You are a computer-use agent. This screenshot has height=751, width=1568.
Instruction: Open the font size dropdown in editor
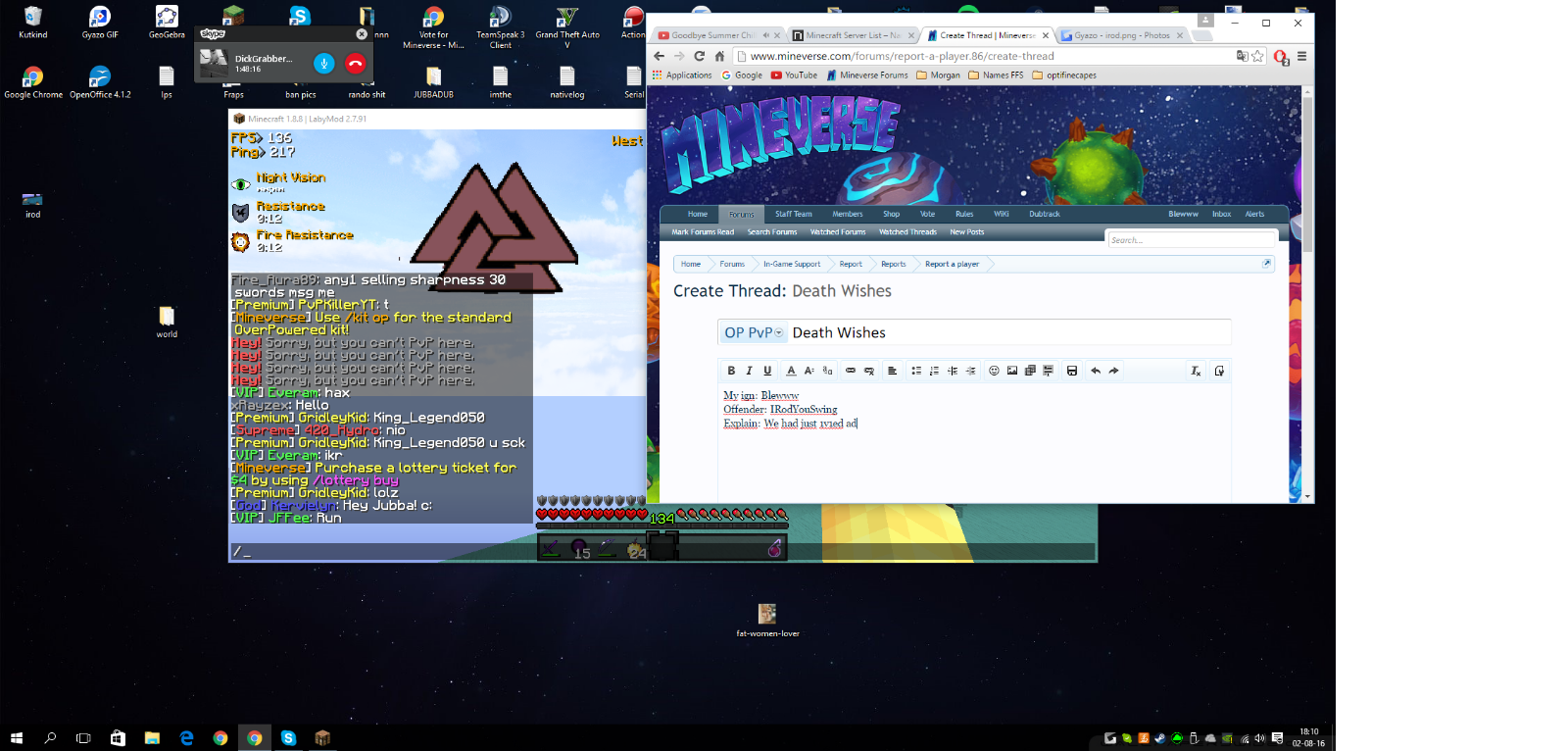tap(809, 371)
